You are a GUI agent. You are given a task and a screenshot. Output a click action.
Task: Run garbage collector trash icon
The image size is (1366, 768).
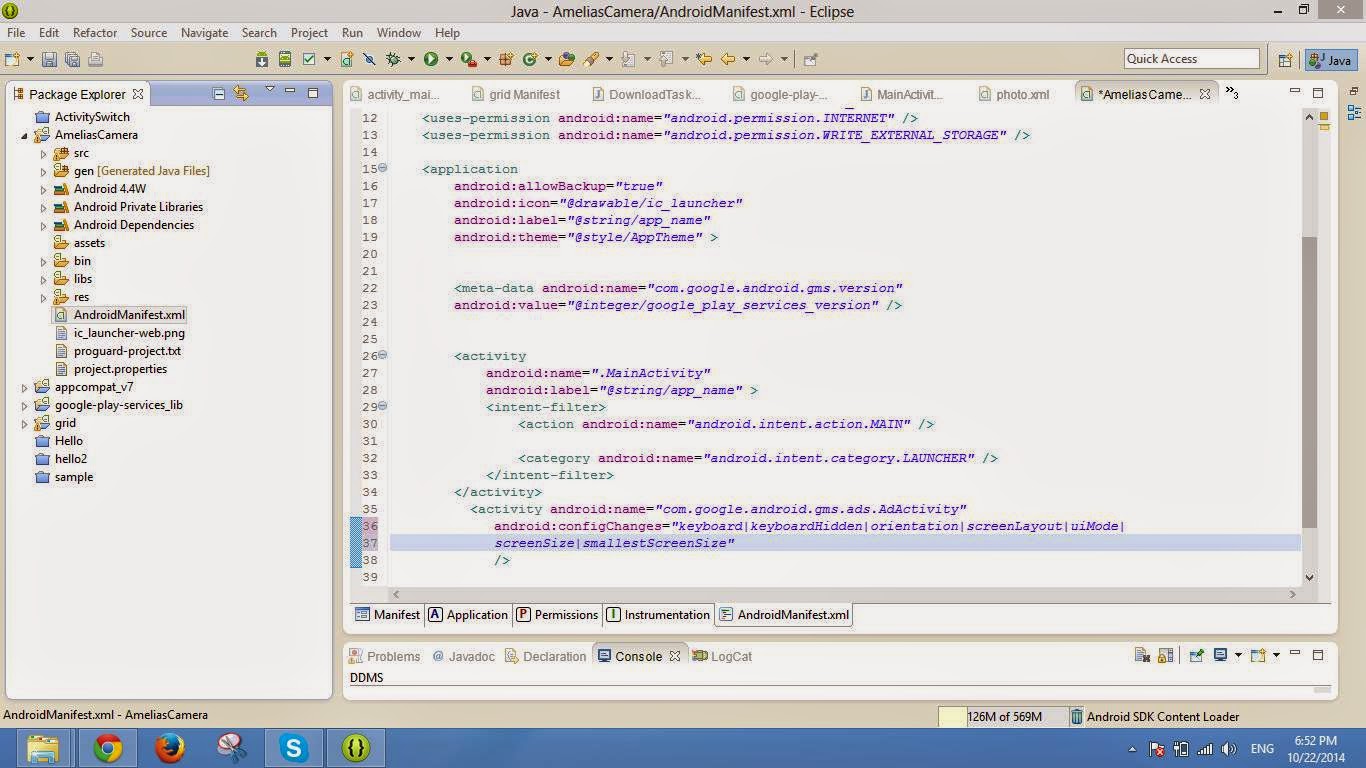tap(1076, 716)
